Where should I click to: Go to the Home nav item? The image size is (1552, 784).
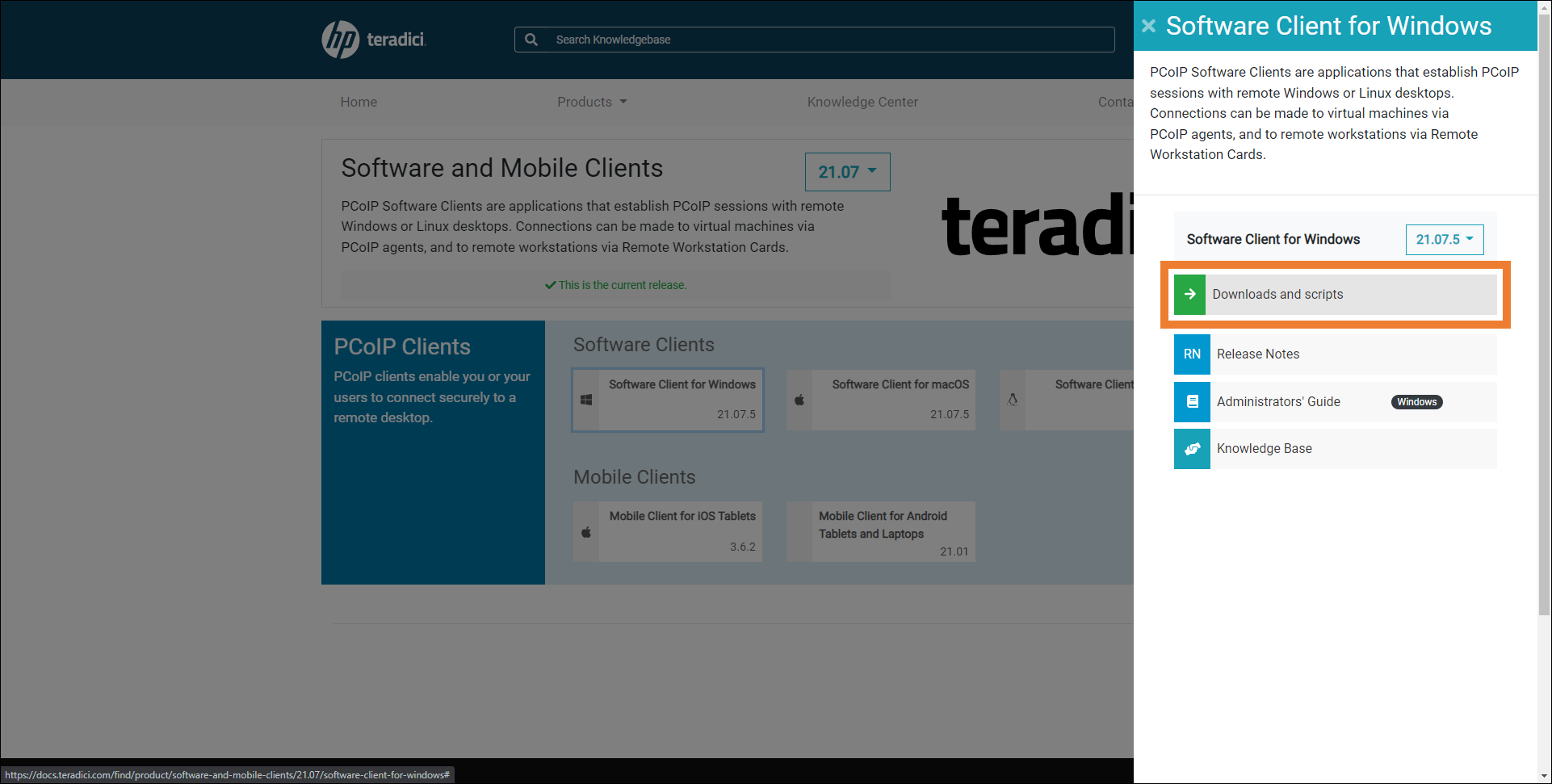(x=359, y=102)
